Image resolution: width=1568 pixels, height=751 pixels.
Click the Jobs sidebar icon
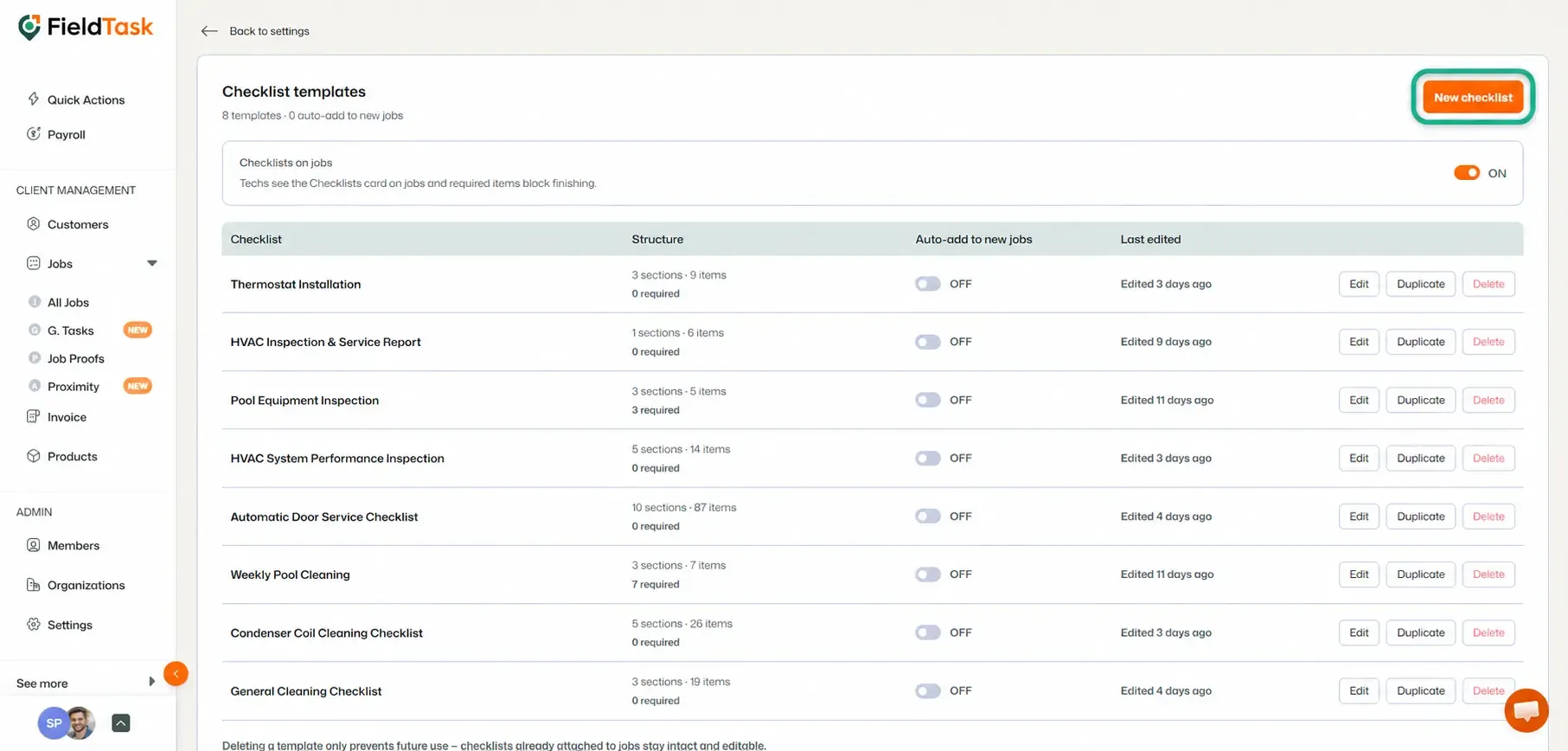[x=34, y=263]
